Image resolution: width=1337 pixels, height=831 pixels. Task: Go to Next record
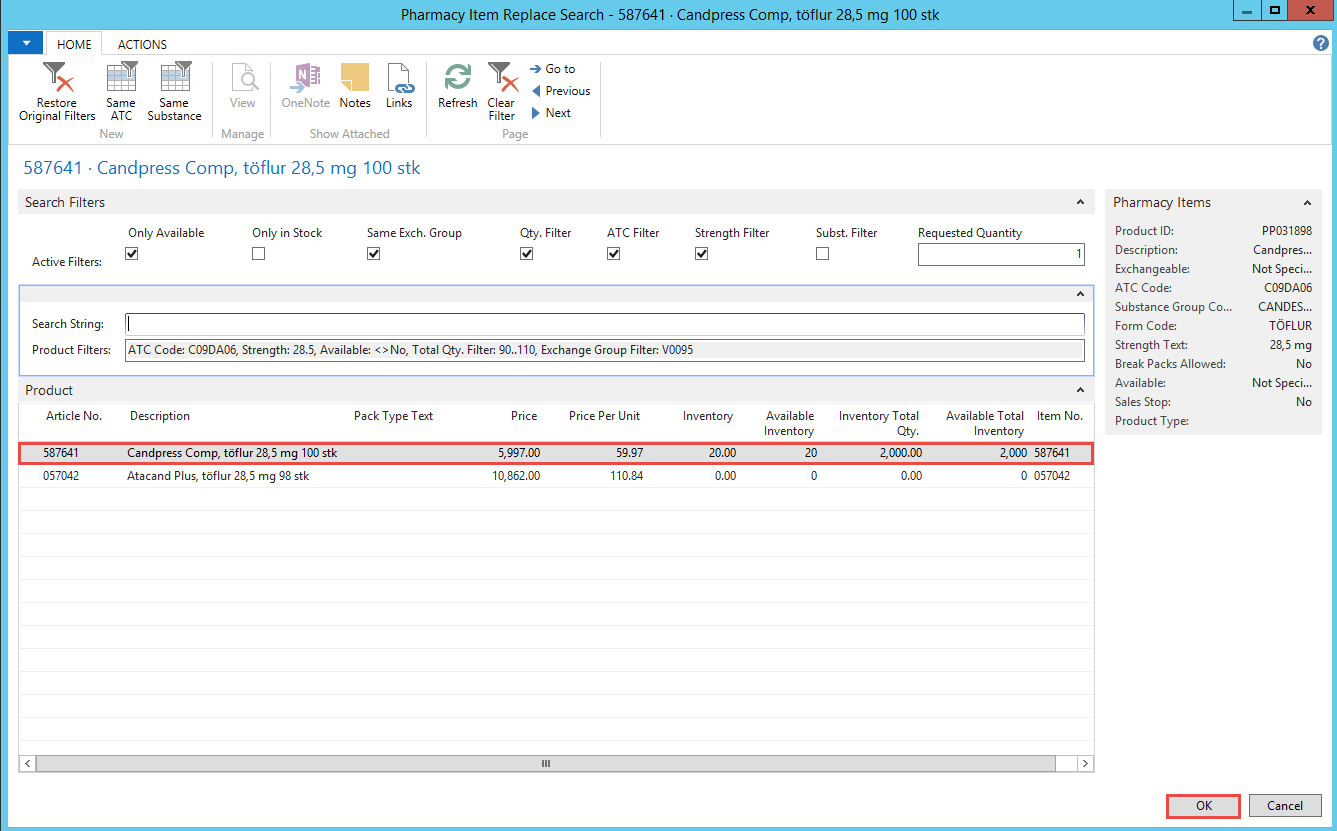[x=551, y=113]
